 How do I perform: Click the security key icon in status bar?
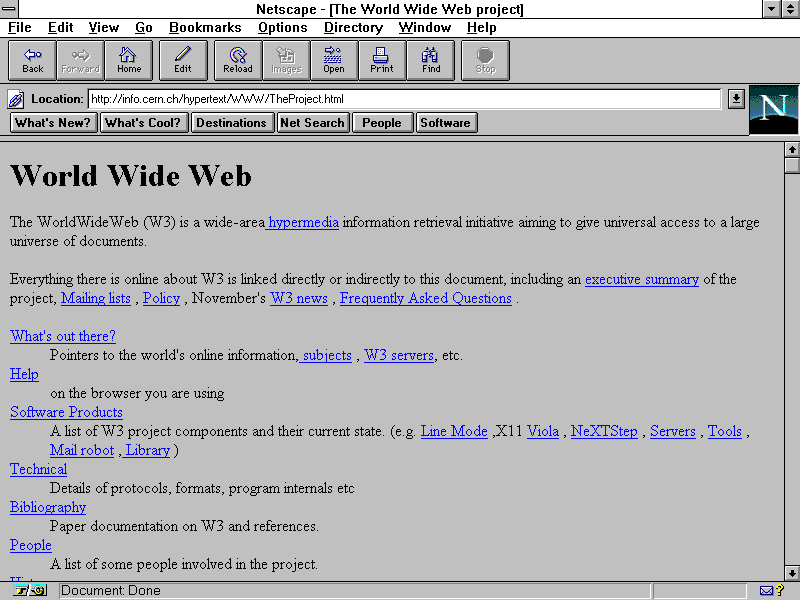pyautogui.click(x=30, y=591)
